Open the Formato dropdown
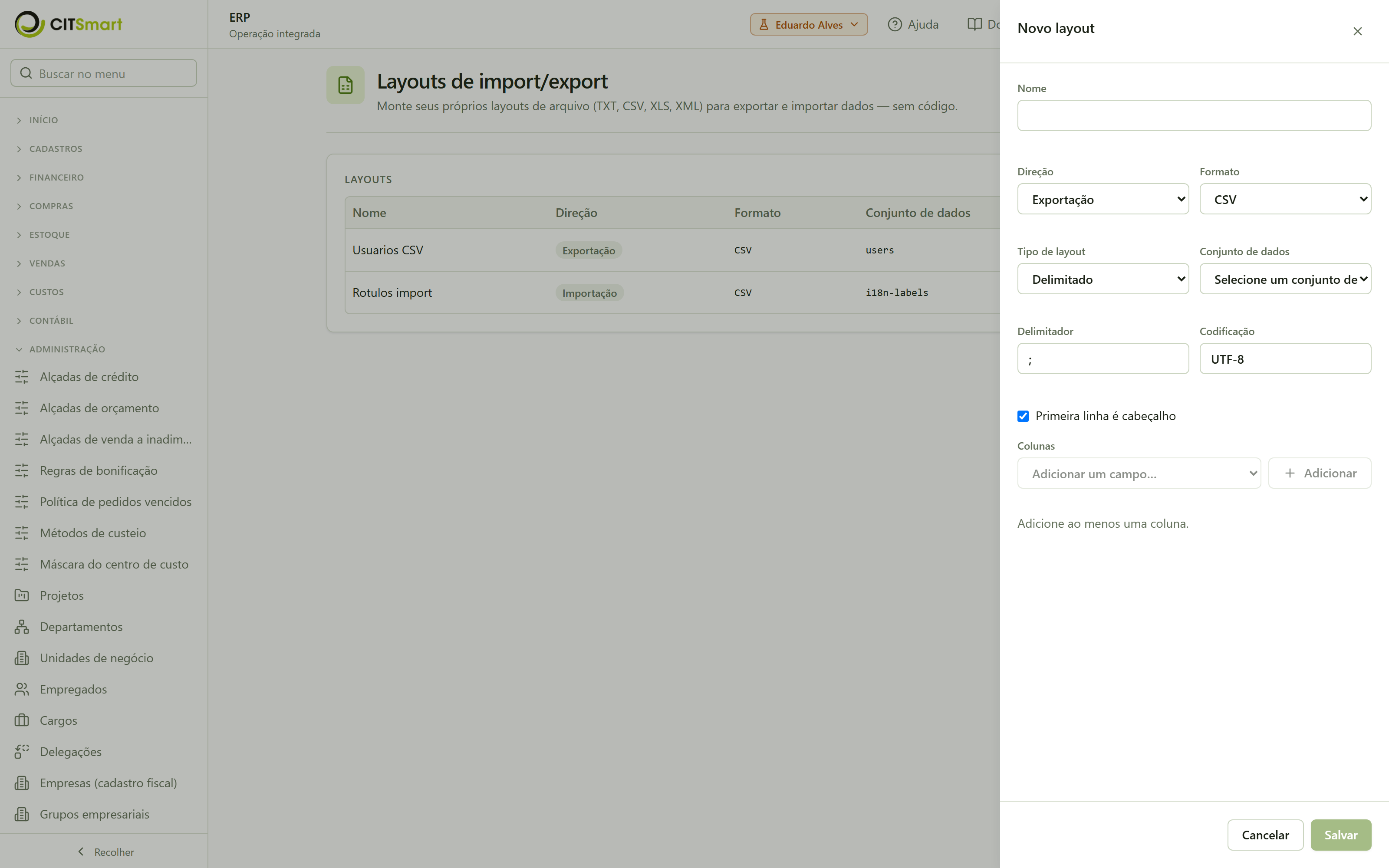 (1285, 199)
